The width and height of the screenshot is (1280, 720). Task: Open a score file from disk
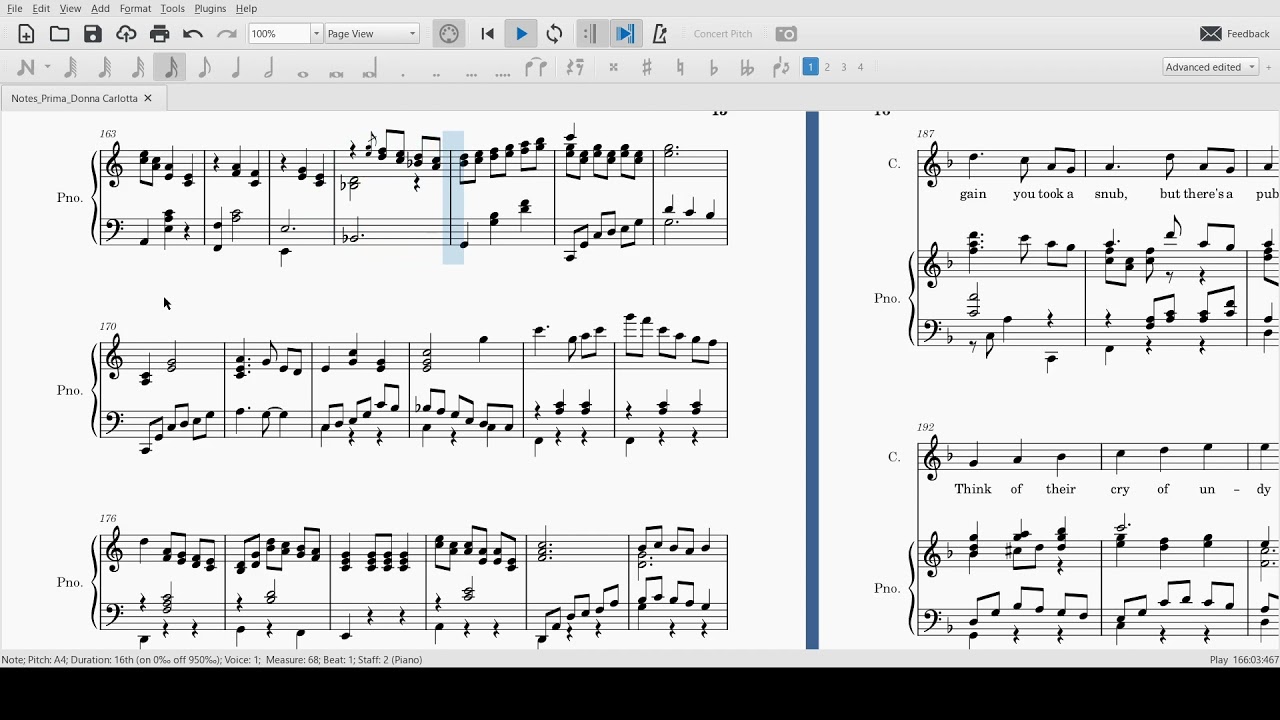point(60,34)
